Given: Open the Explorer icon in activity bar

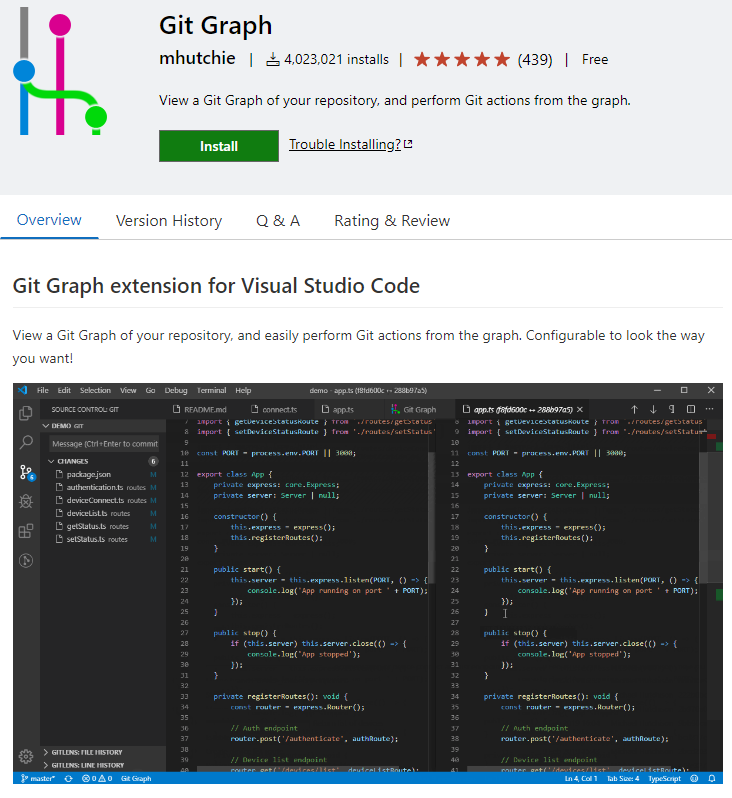Looking at the screenshot, I should (26, 413).
